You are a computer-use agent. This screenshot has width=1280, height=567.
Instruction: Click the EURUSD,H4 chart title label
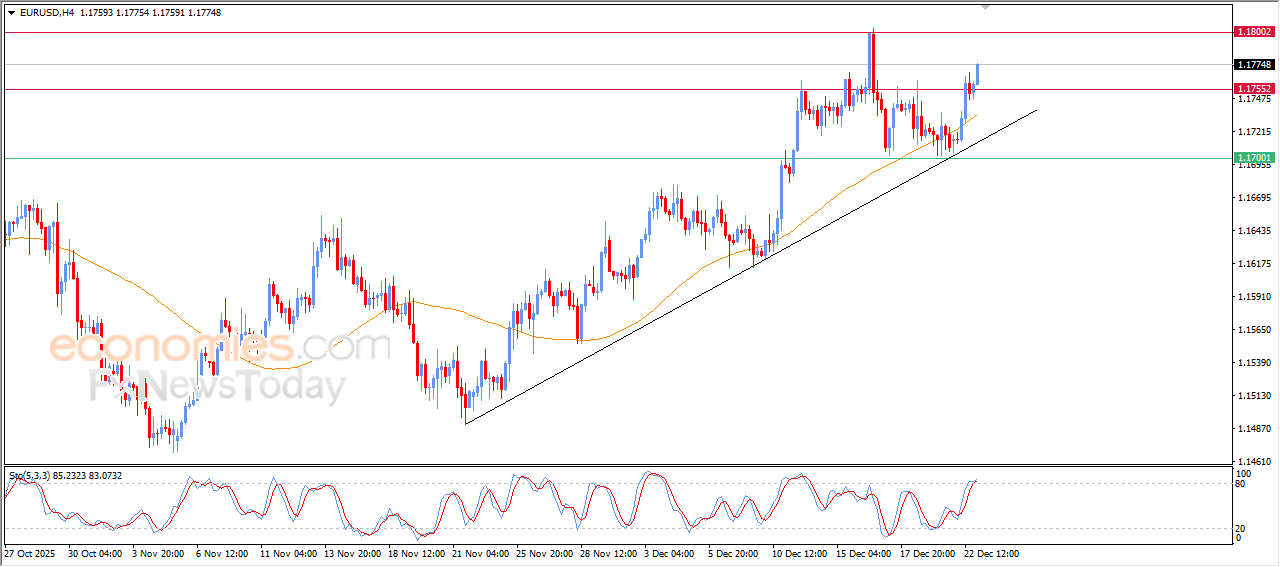45,13
